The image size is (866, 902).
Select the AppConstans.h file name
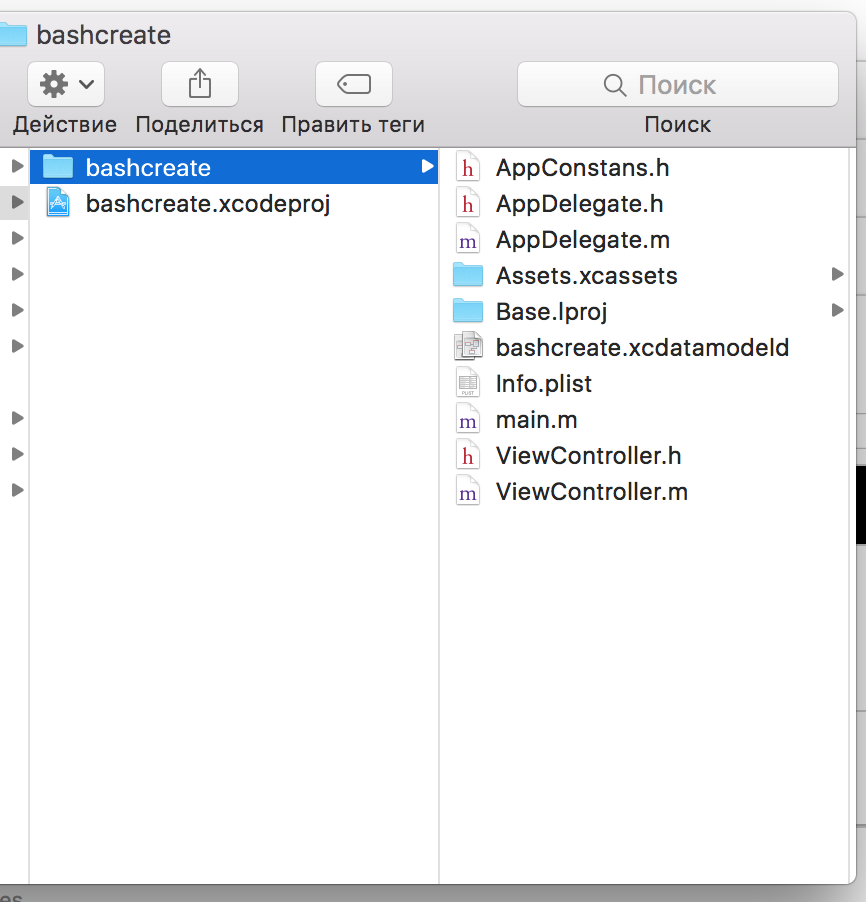pyautogui.click(x=582, y=168)
